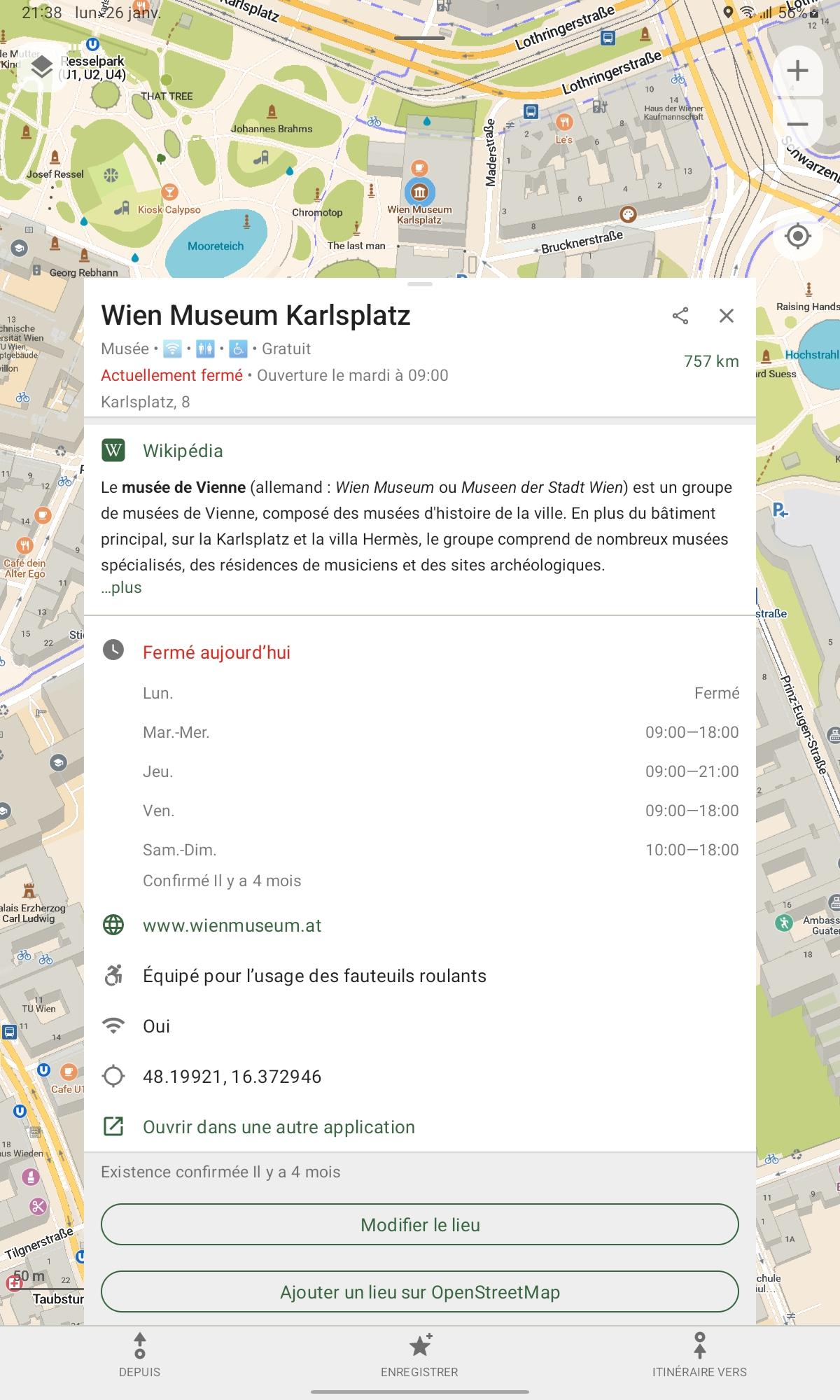Share Wien Museum Karlsplatz place
Screen dimensions: 840x1400
pyautogui.click(x=680, y=316)
